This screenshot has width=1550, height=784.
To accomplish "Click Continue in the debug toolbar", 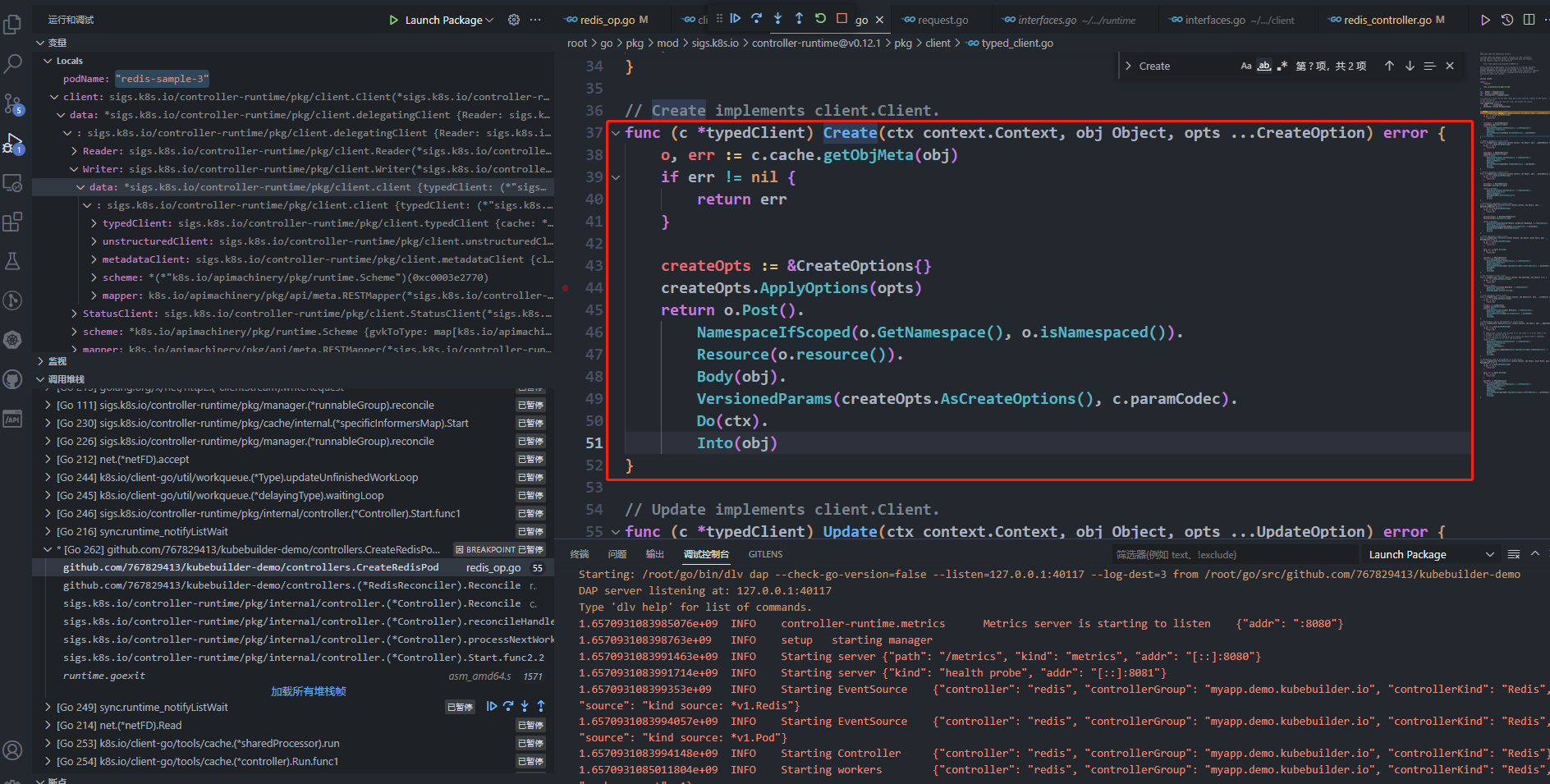I will 736,18.
